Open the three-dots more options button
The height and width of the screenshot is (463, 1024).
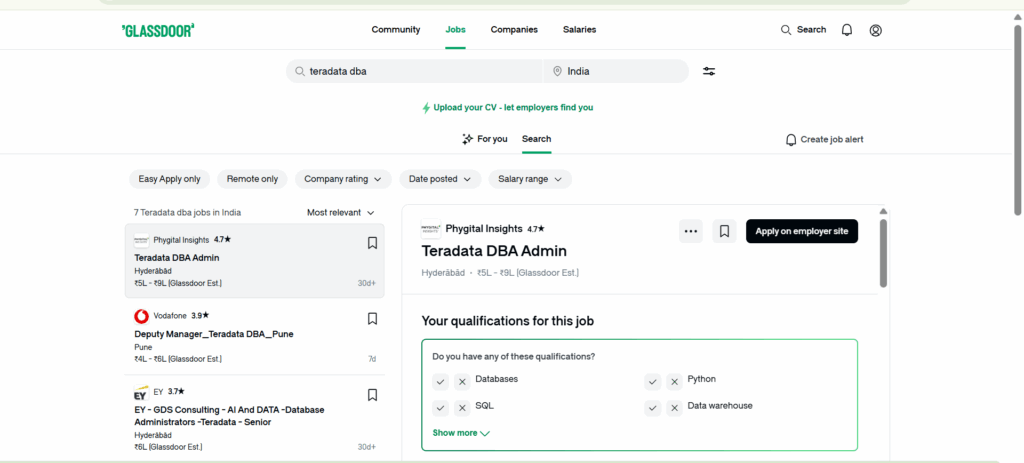tap(691, 231)
